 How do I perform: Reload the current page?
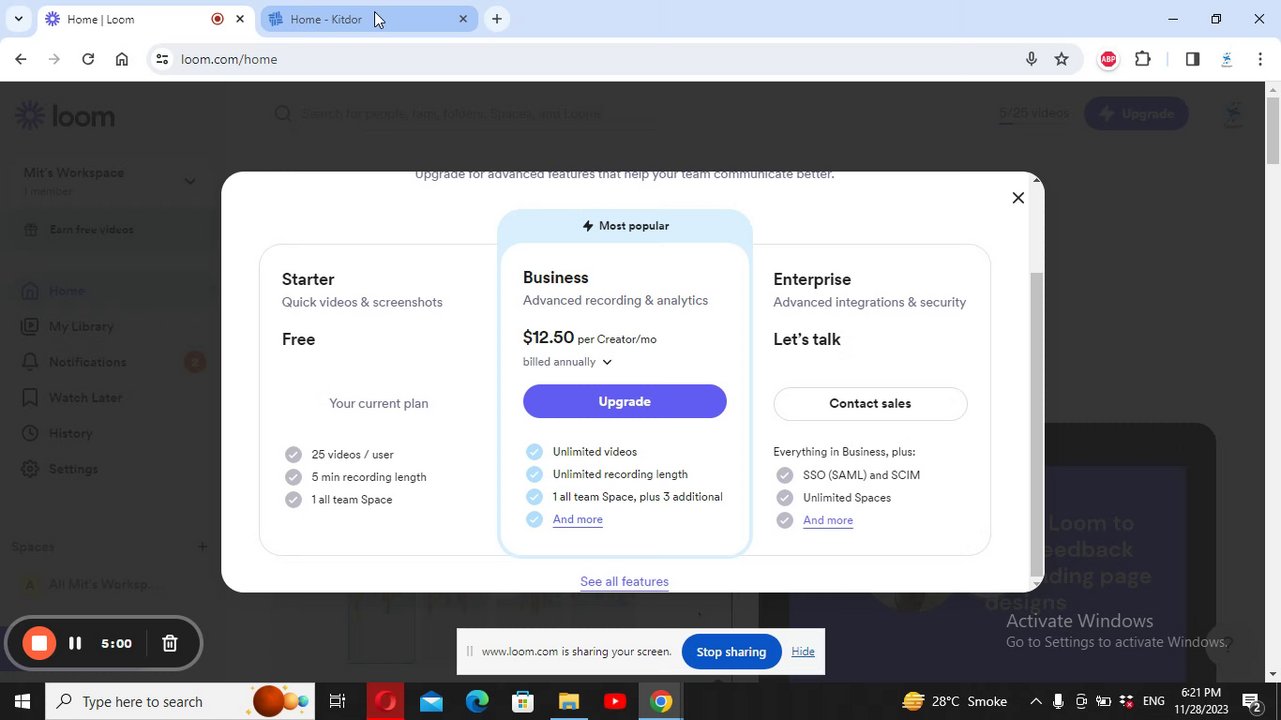click(x=88, y=59)
